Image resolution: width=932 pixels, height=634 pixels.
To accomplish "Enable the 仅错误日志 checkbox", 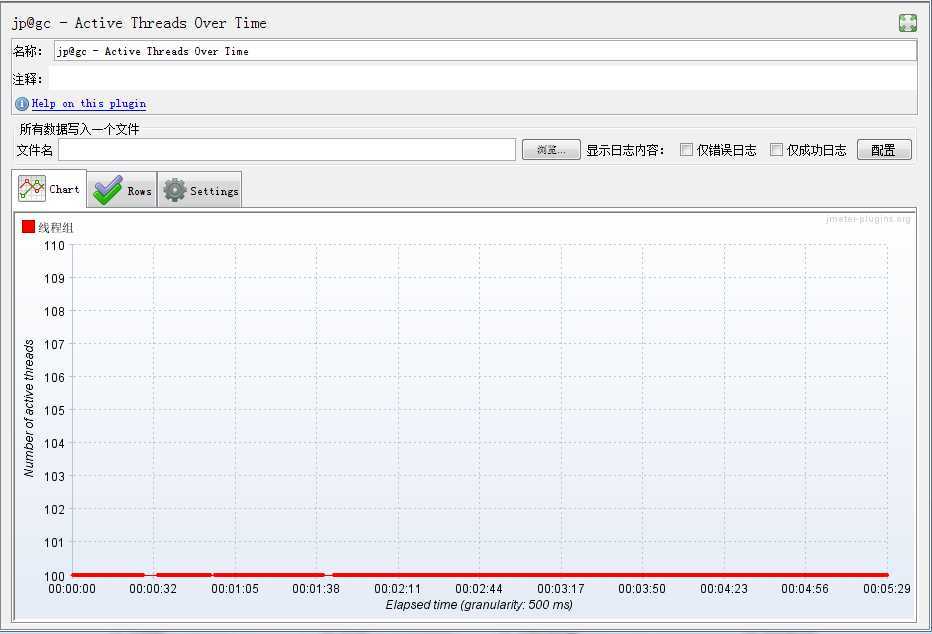I will [686, 150].
